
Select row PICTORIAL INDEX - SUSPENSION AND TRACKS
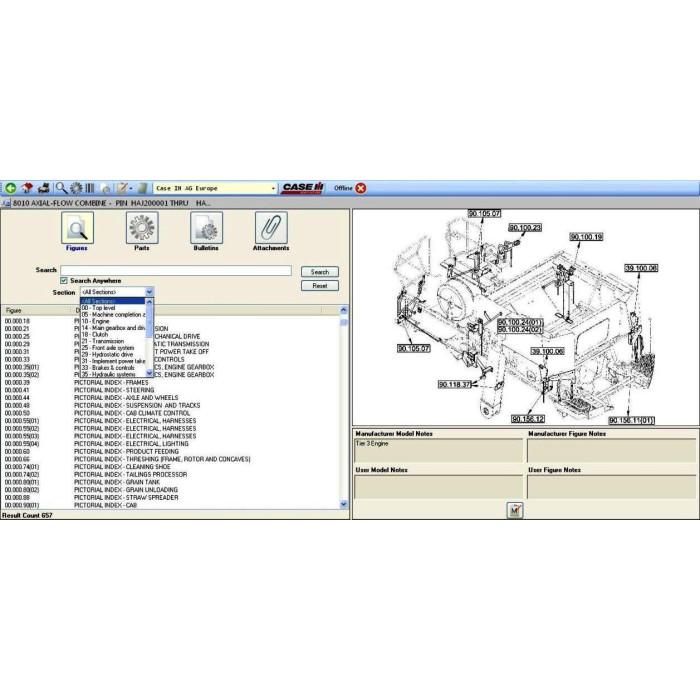click(x=172, y=405)
